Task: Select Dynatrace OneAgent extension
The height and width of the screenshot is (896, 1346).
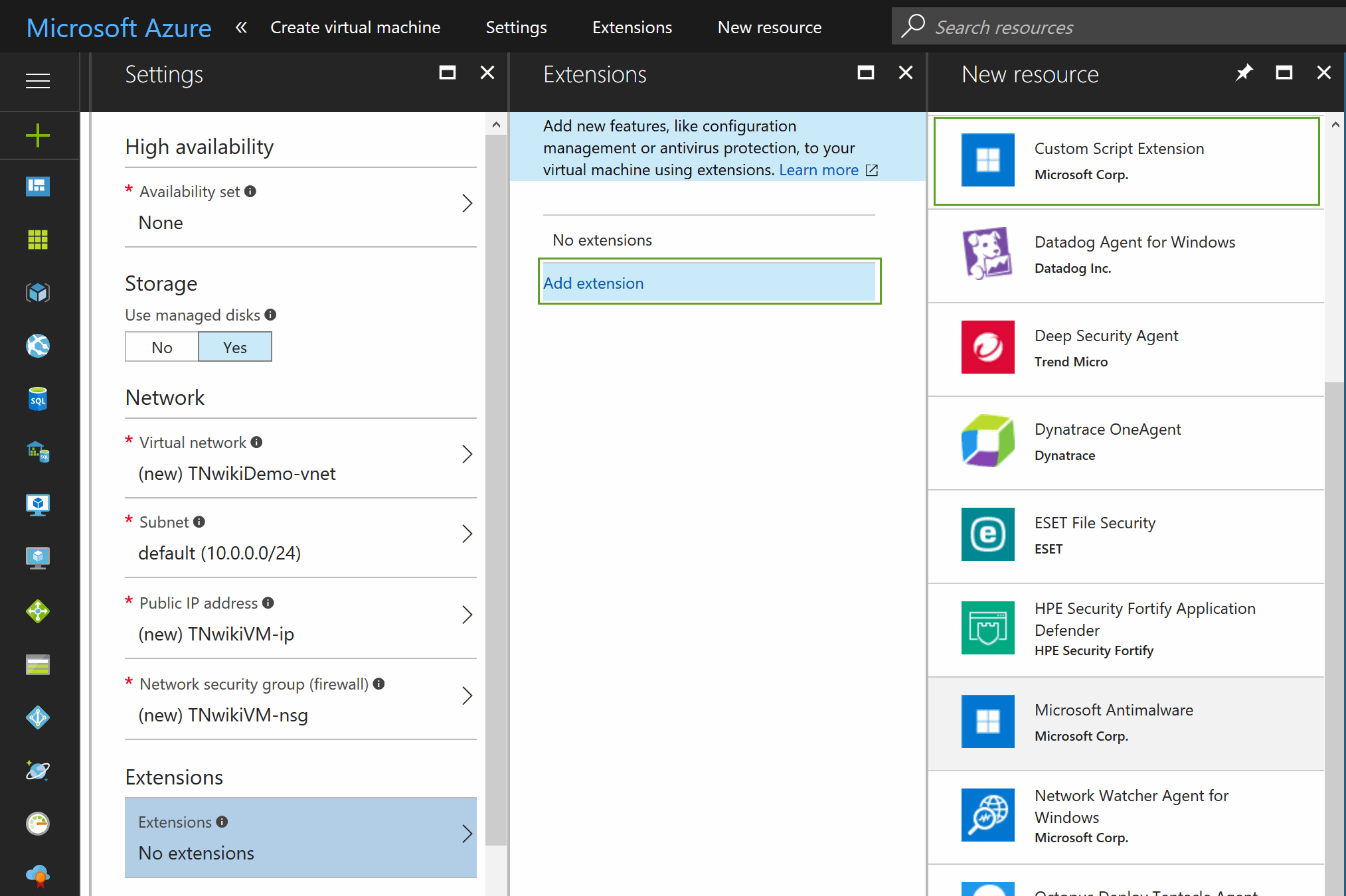Action: [x=1126, y=443]
